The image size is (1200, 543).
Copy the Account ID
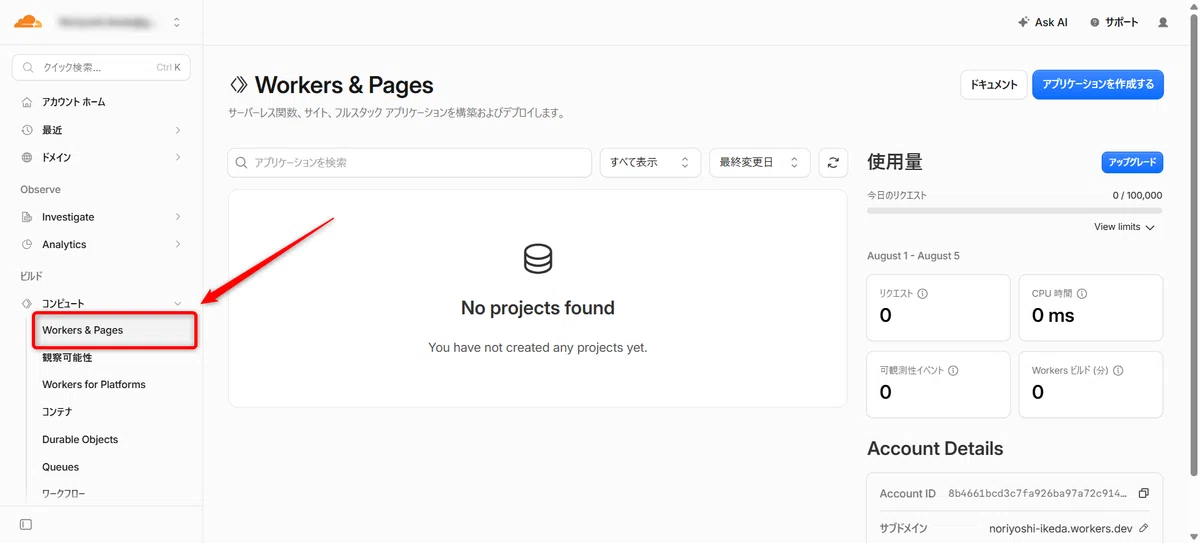[x=1144, y=493]
